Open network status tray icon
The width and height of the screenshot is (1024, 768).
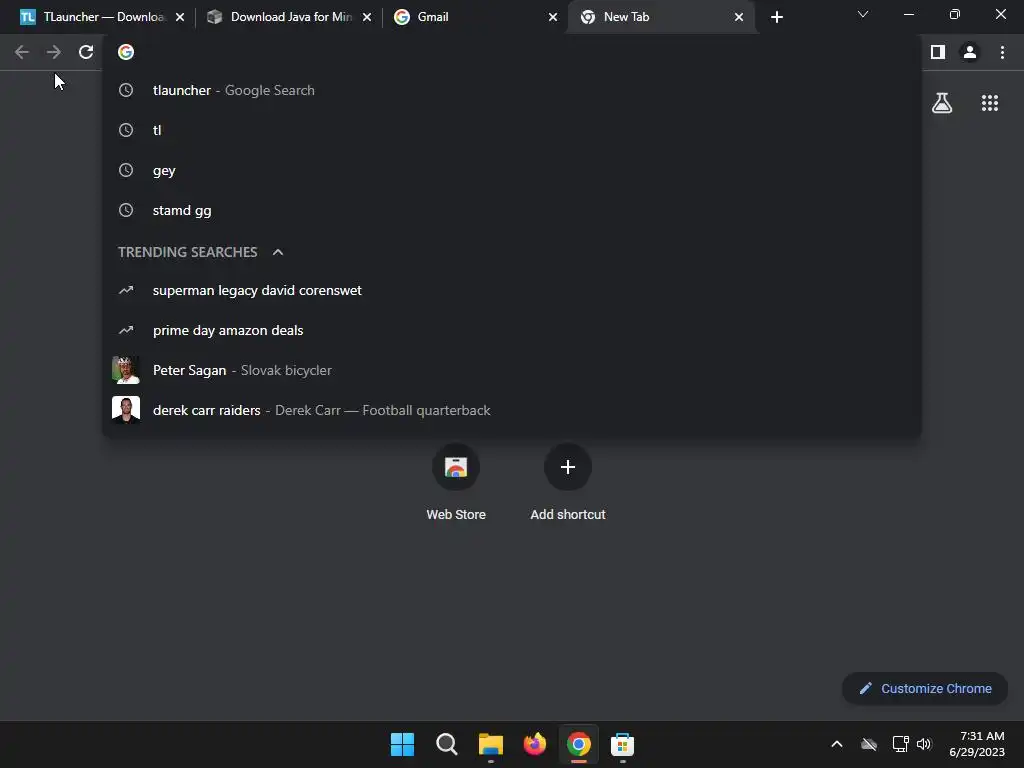(901, 744)
